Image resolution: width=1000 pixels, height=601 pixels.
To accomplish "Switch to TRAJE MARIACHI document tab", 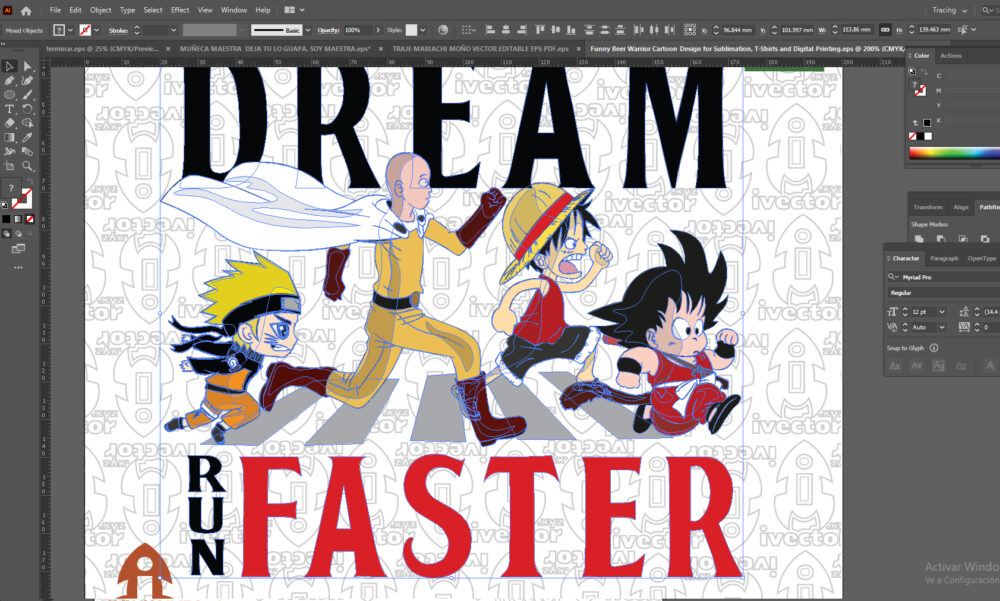I will 480,48.
